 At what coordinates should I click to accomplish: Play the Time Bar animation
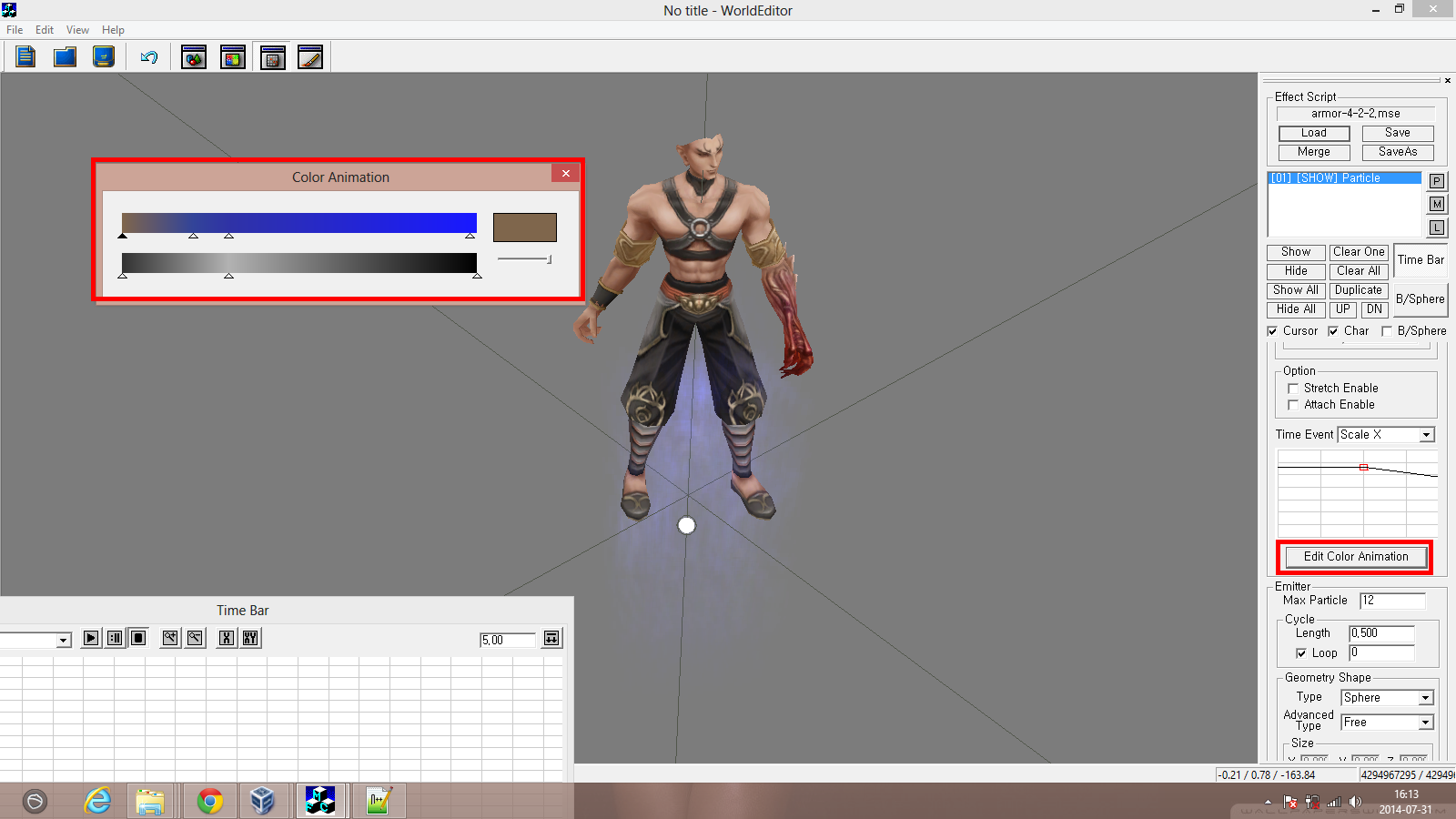(91, 638)
